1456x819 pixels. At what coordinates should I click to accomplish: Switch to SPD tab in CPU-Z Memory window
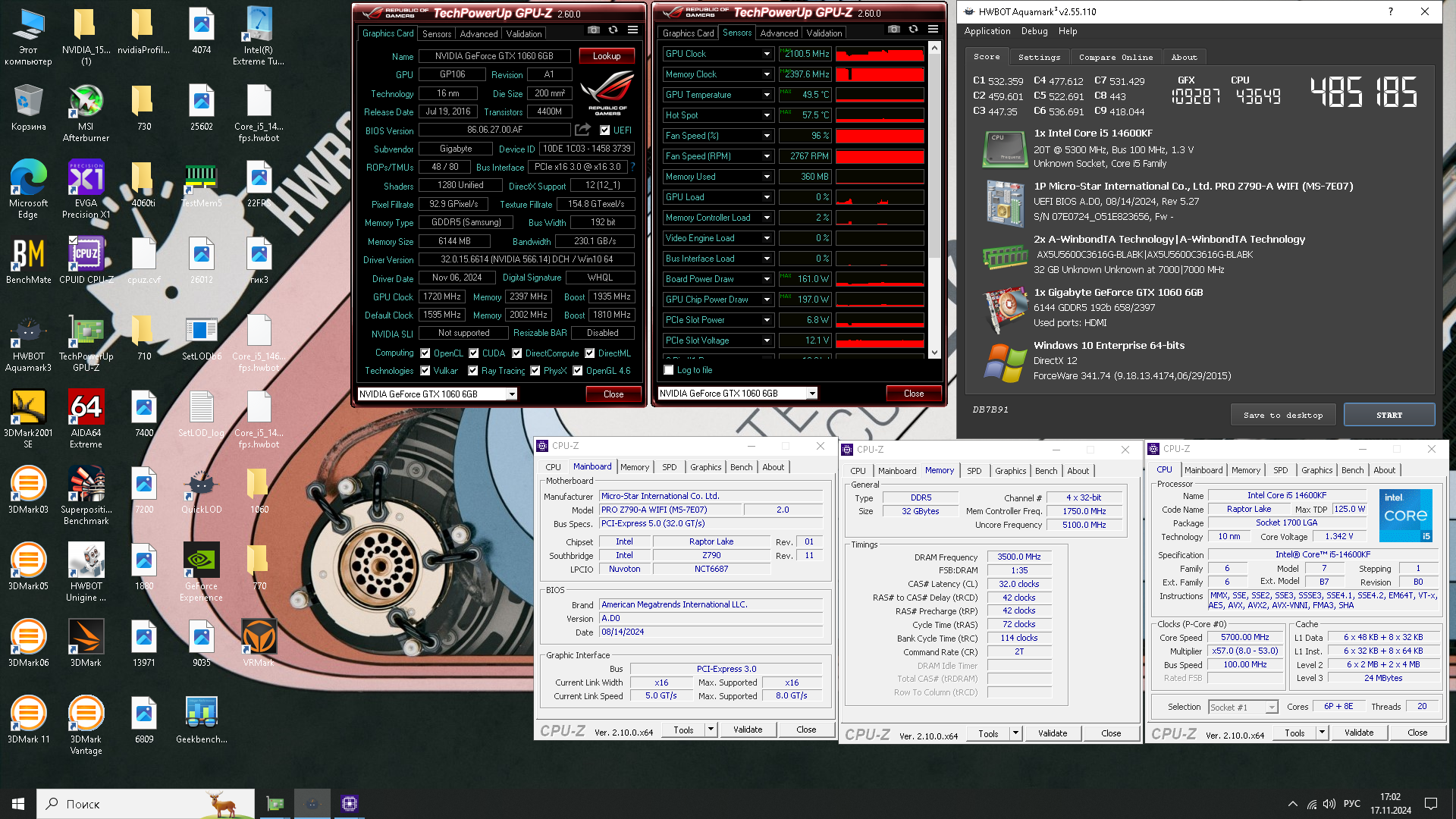(x=974, y=471)
